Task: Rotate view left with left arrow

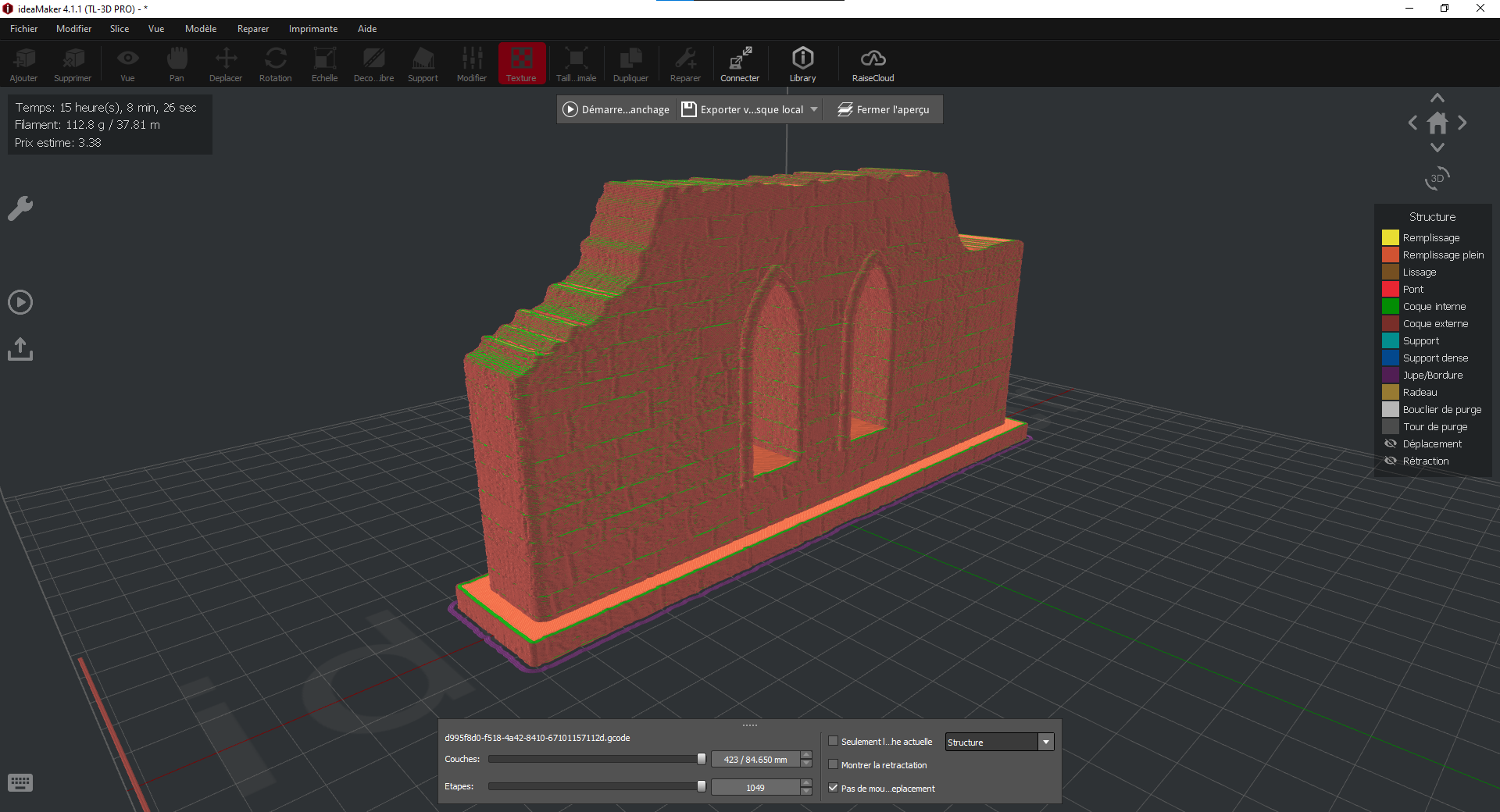Action: (x=1412, y=123)
